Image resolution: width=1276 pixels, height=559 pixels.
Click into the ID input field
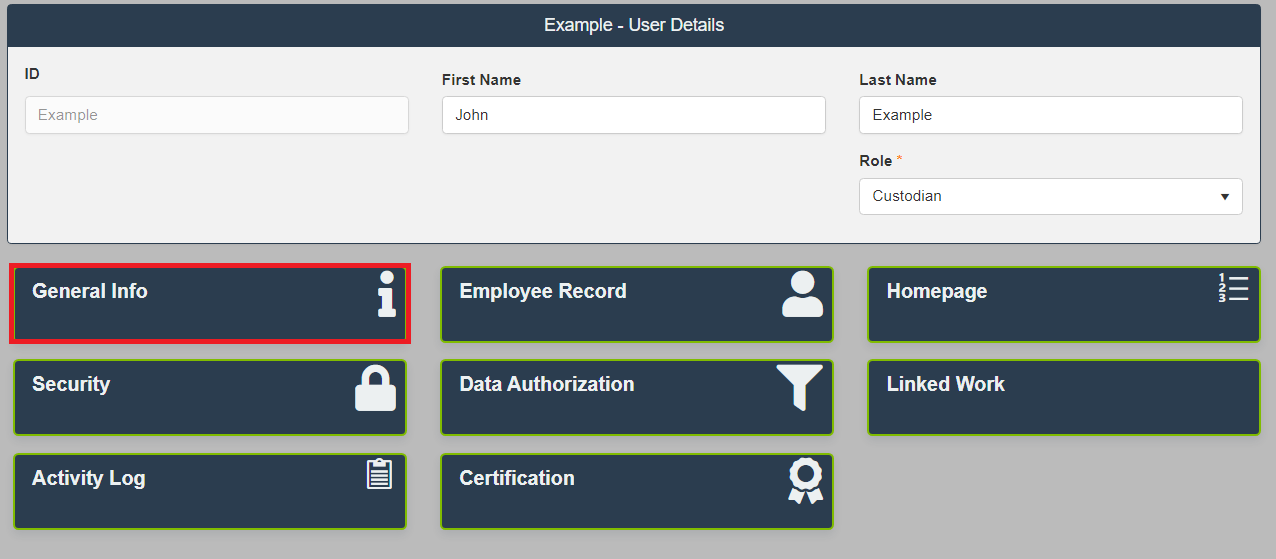(217, 115)
